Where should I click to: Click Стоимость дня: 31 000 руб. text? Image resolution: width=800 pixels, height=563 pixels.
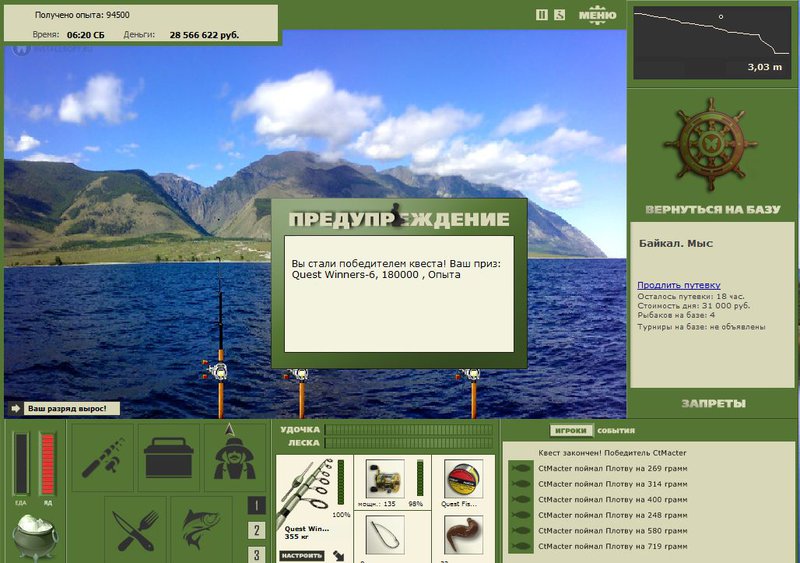(693, 306)
